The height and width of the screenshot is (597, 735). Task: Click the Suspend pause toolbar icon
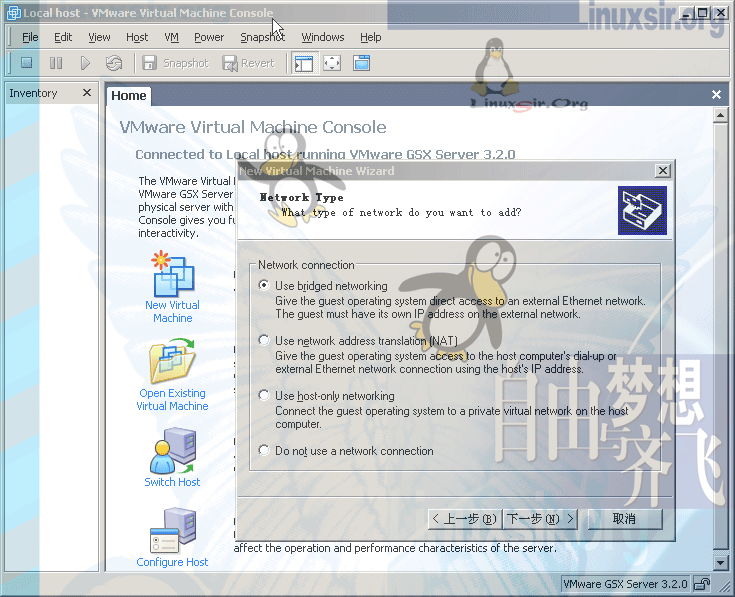(x=56, y=63)
